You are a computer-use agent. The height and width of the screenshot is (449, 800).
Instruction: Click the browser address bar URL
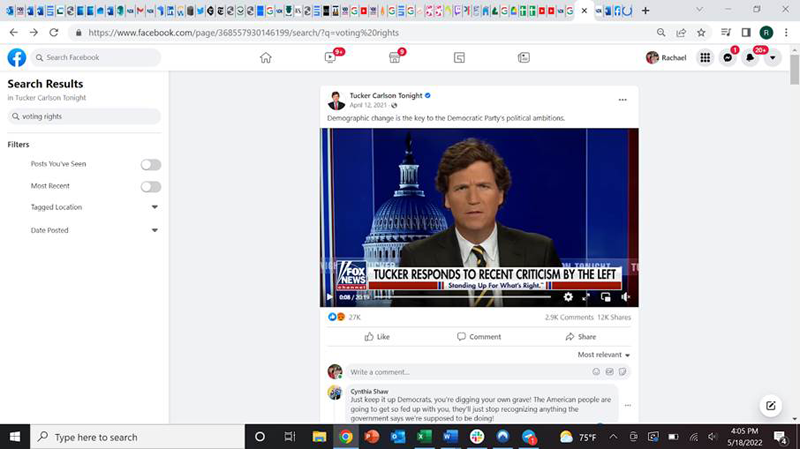pos(243,33)
